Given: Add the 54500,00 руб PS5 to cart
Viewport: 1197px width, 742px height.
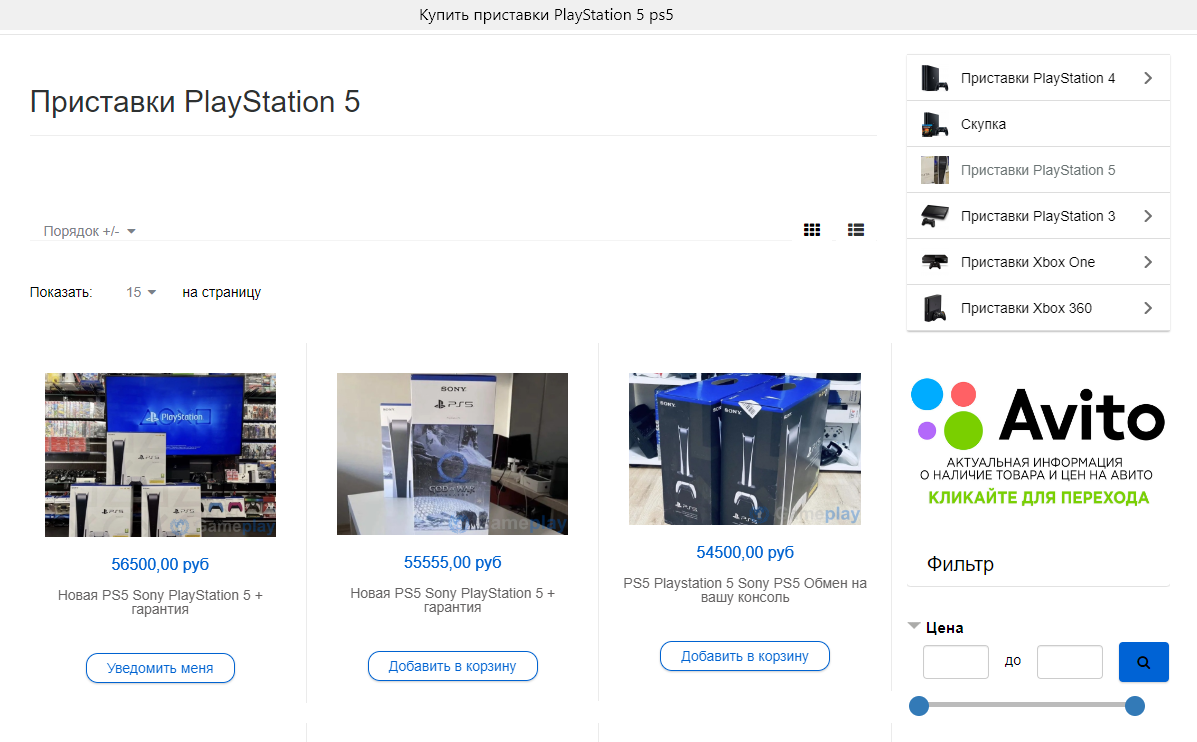Looking at the screenshot, I should click(745, 656).
